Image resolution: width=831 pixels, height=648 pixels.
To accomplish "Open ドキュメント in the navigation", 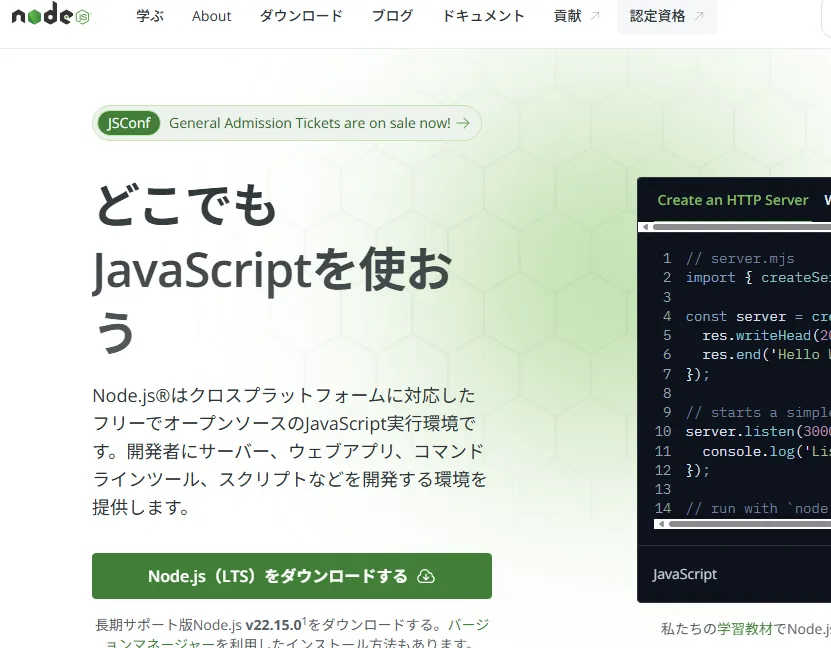I will (x=483, y=16).
